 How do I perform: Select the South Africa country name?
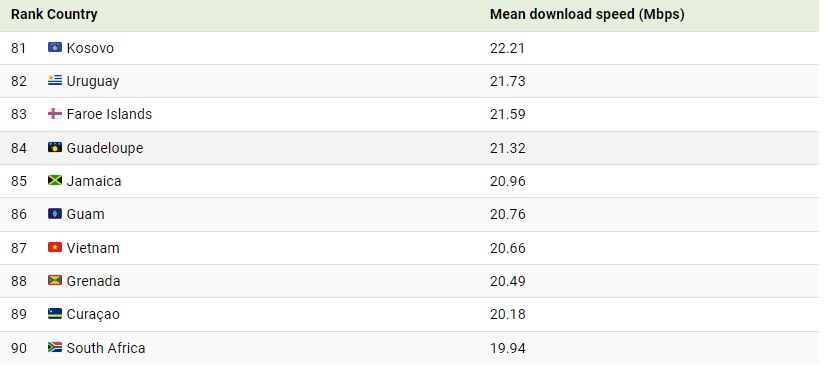[x=106, y=348]
